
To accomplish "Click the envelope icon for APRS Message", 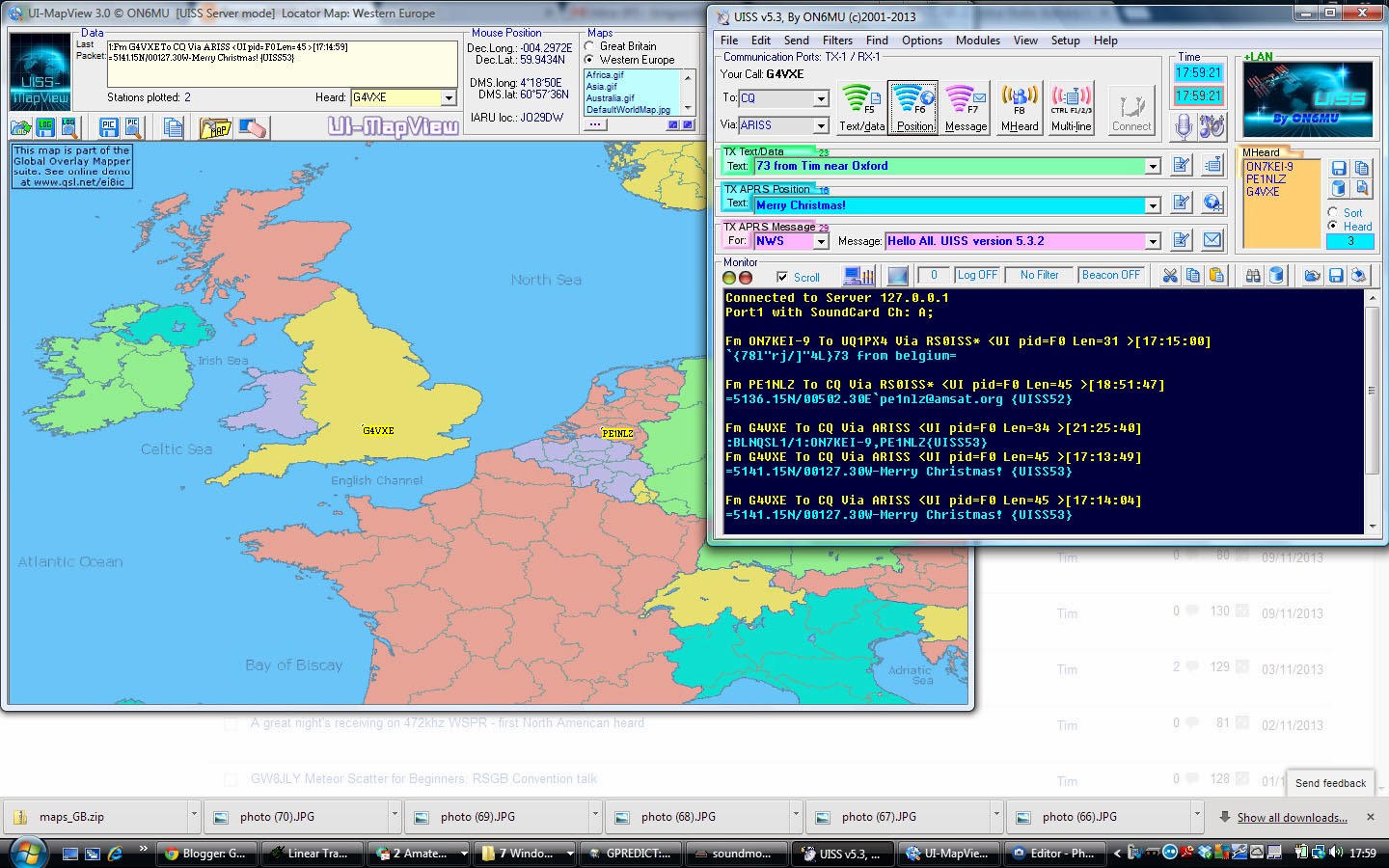I will 1212,240.
